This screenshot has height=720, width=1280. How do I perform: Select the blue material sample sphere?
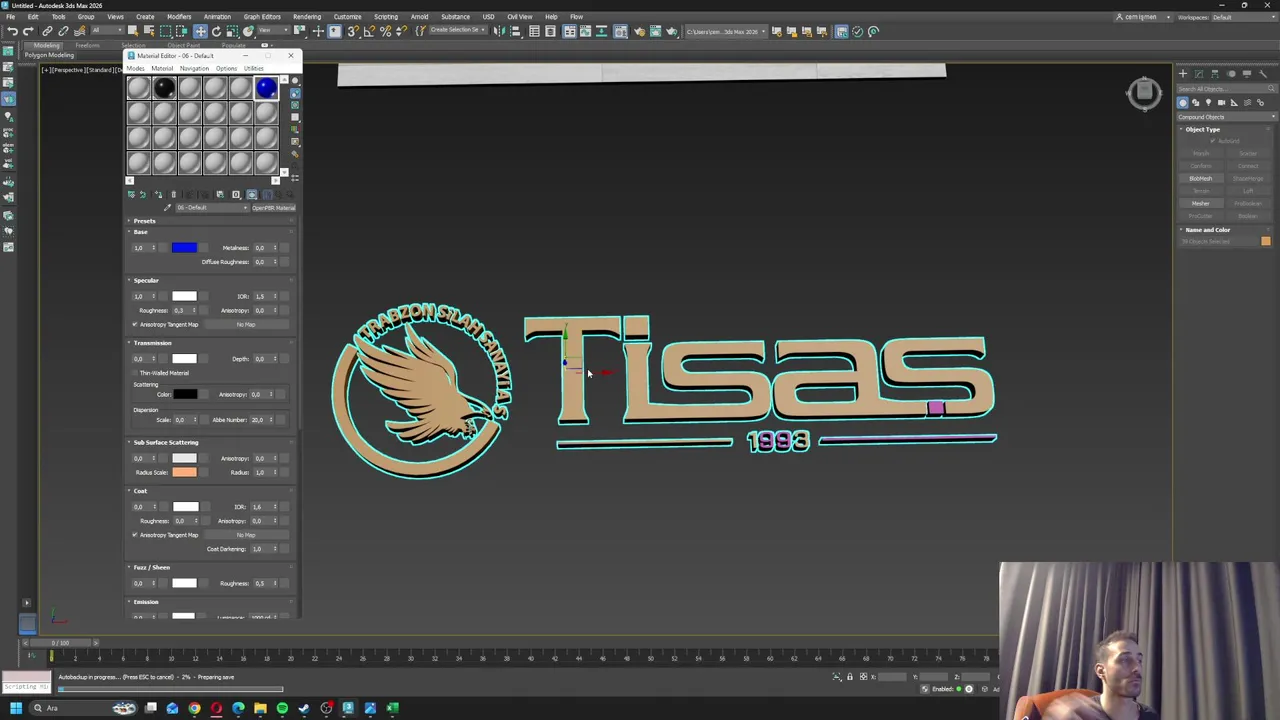point(266,89)
